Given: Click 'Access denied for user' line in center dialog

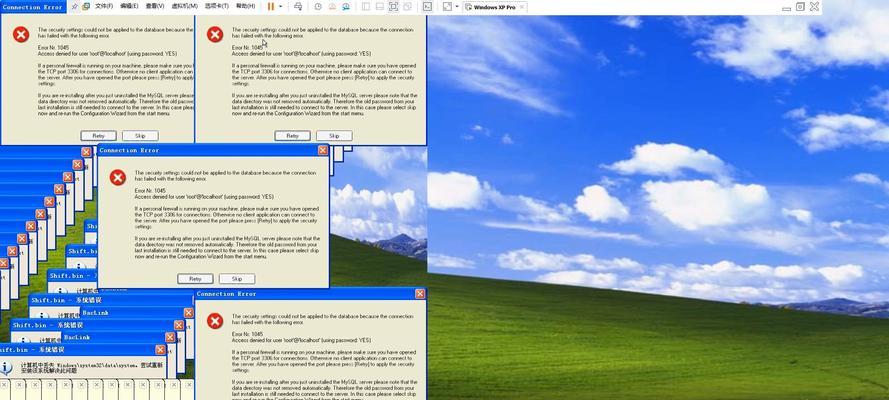Looking at the screenshot, I should pos(204,197).
